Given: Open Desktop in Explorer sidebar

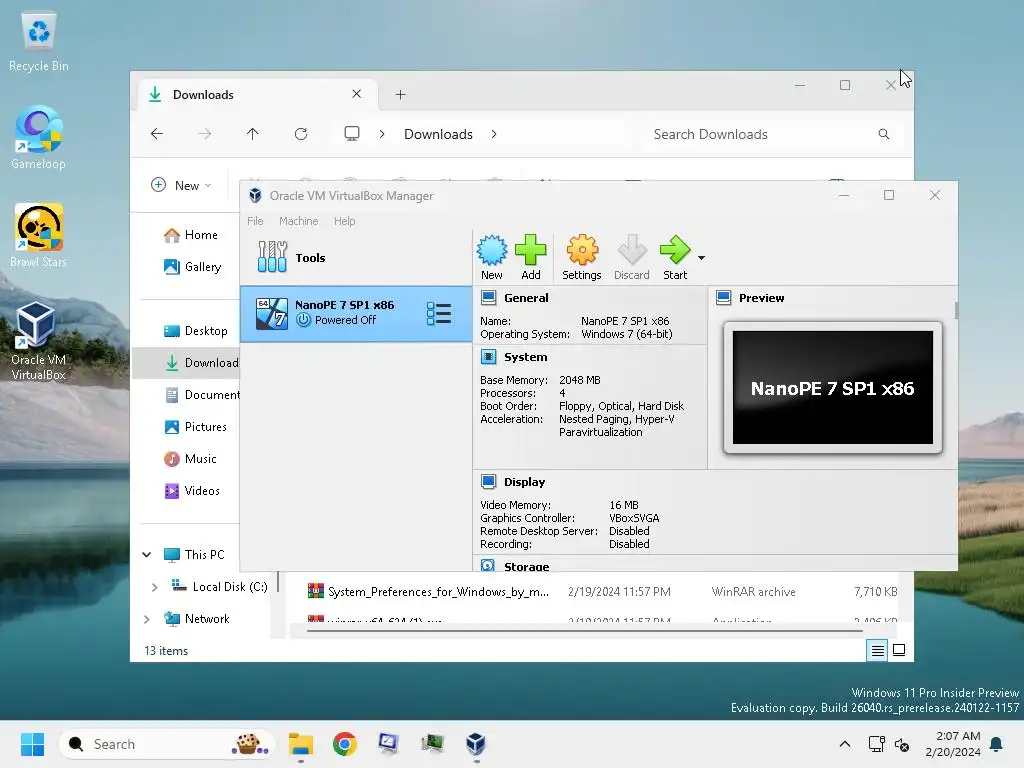Looking at the screenshot, I should [195, 331].
